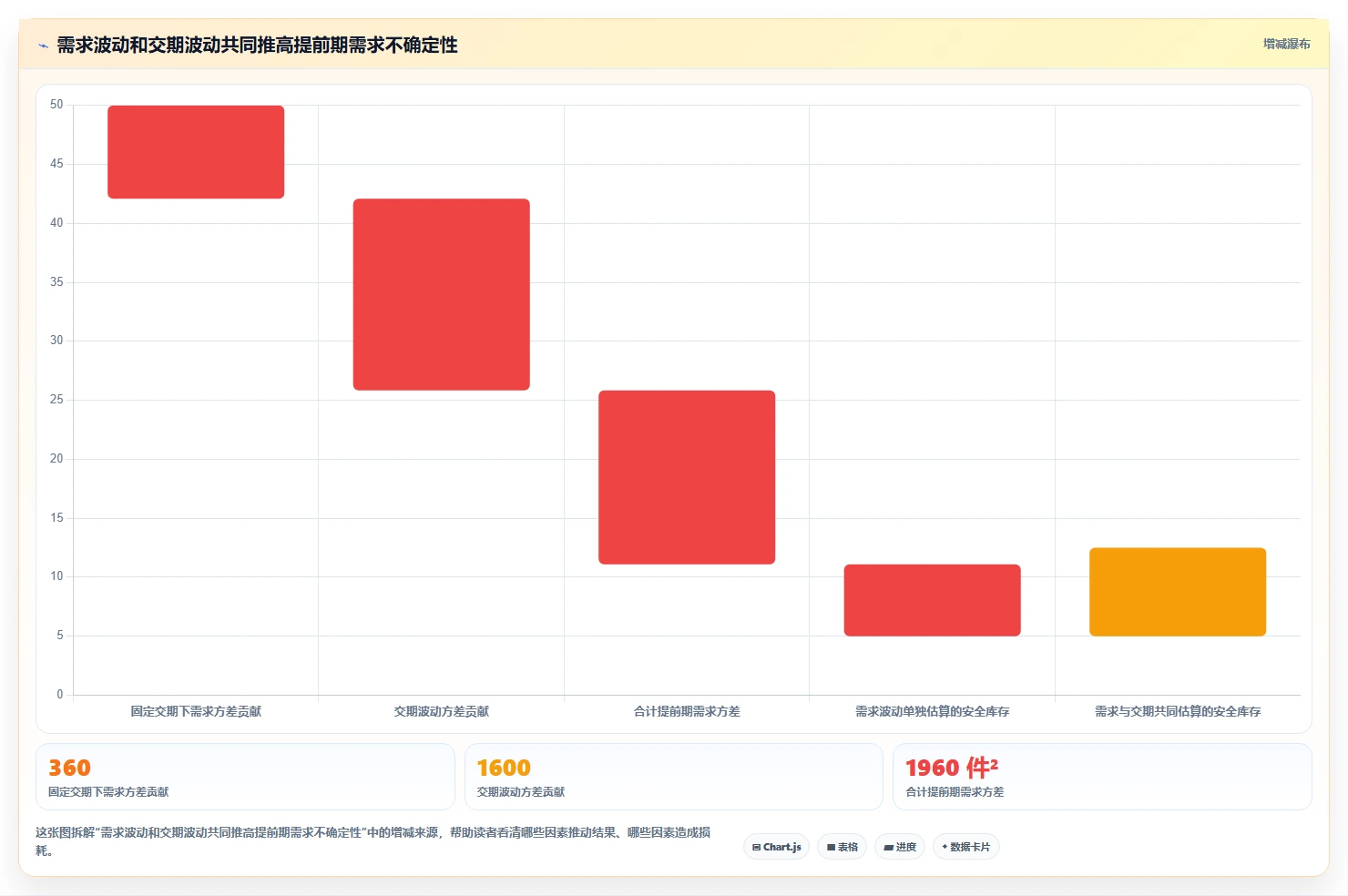Click the y-axis value 50
The width and height of the screenshot is (1348, 896).
(x=56, y=105)
